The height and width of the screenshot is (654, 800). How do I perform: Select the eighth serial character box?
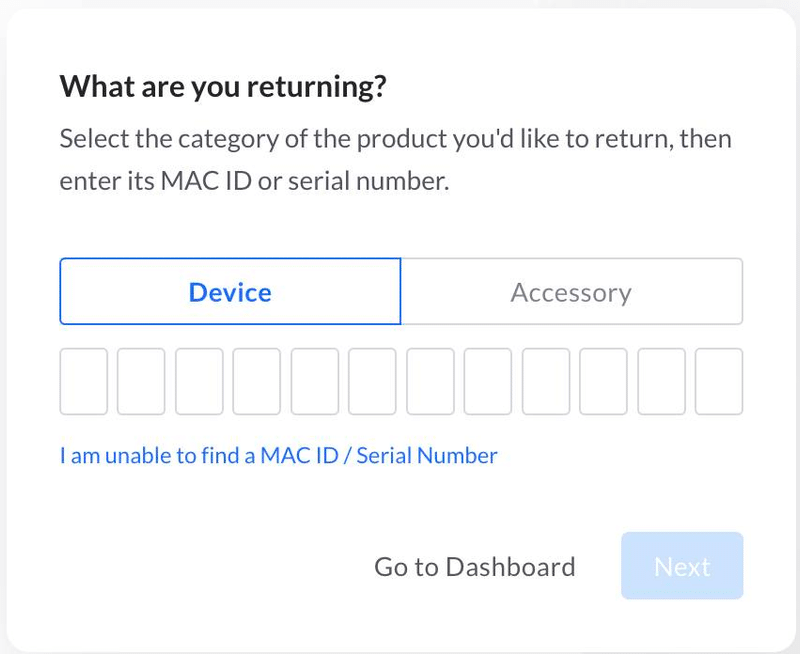point(488,381)
